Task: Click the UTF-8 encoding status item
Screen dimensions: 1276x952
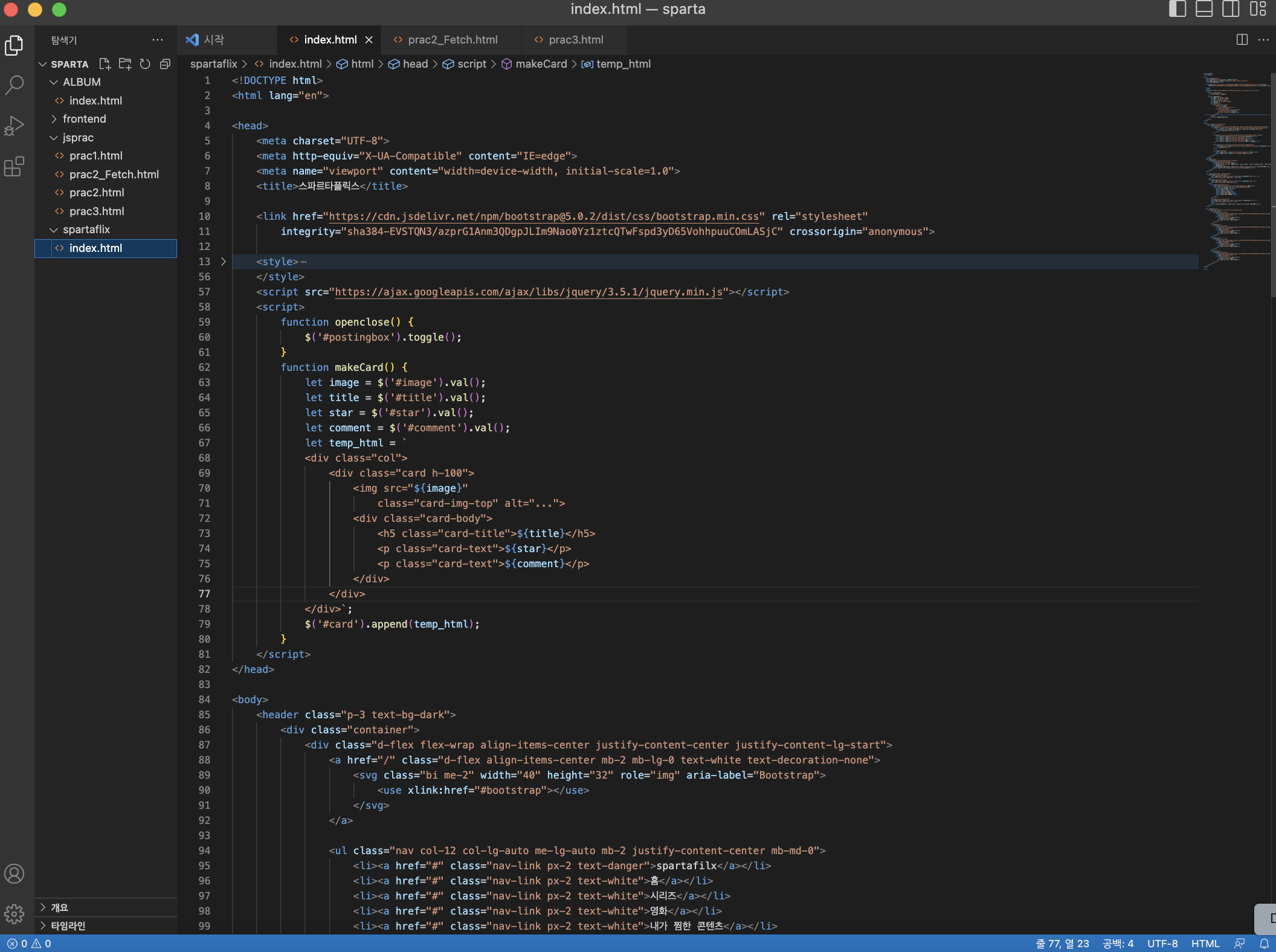Action: (x=1162, y=944)
